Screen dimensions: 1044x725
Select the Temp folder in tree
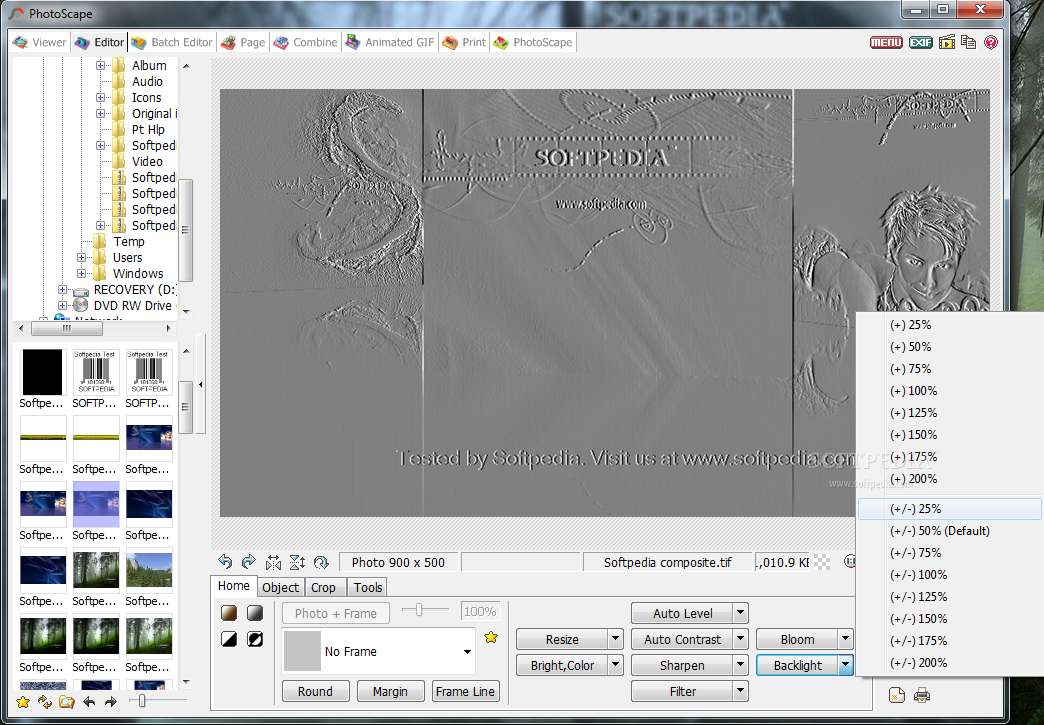[x=129, y=242]
